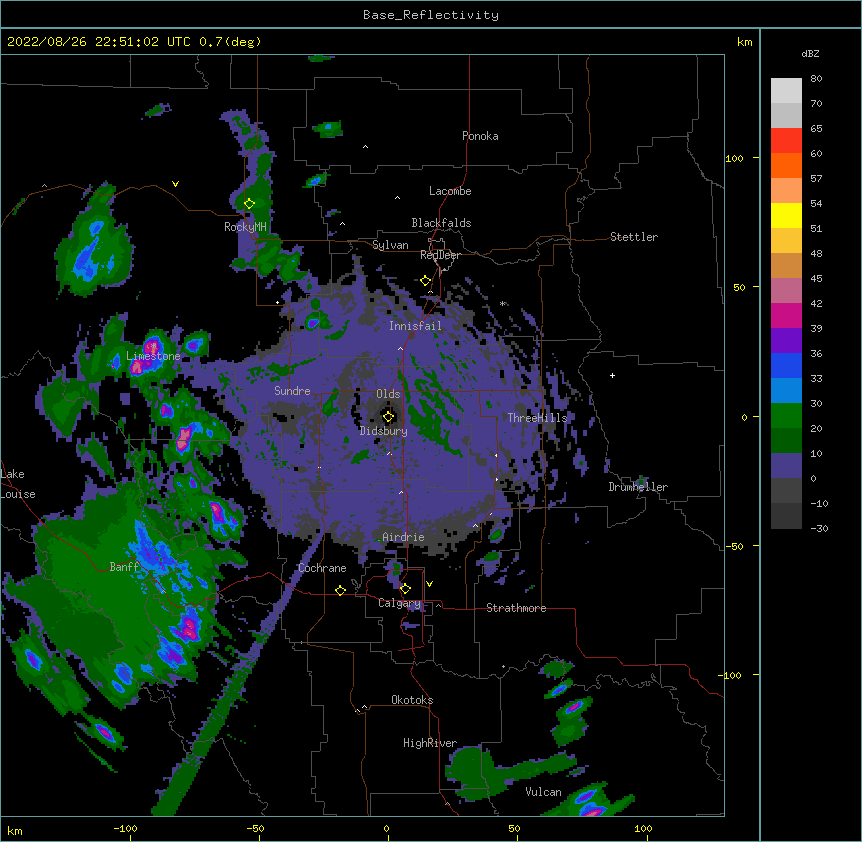Screen dimensions: 862x842
Task: Click the ThreeHills label
Action: click(537, 418)
